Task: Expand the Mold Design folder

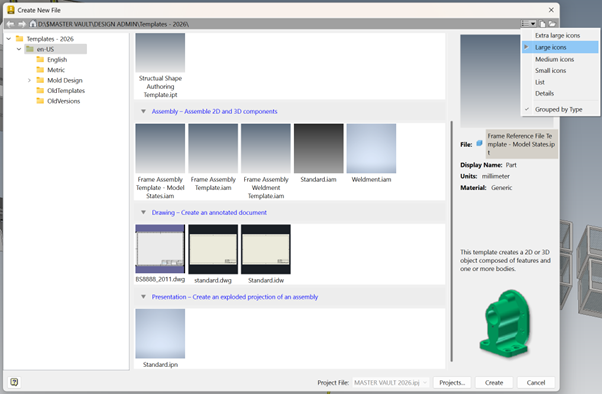Action: point(29,80)
